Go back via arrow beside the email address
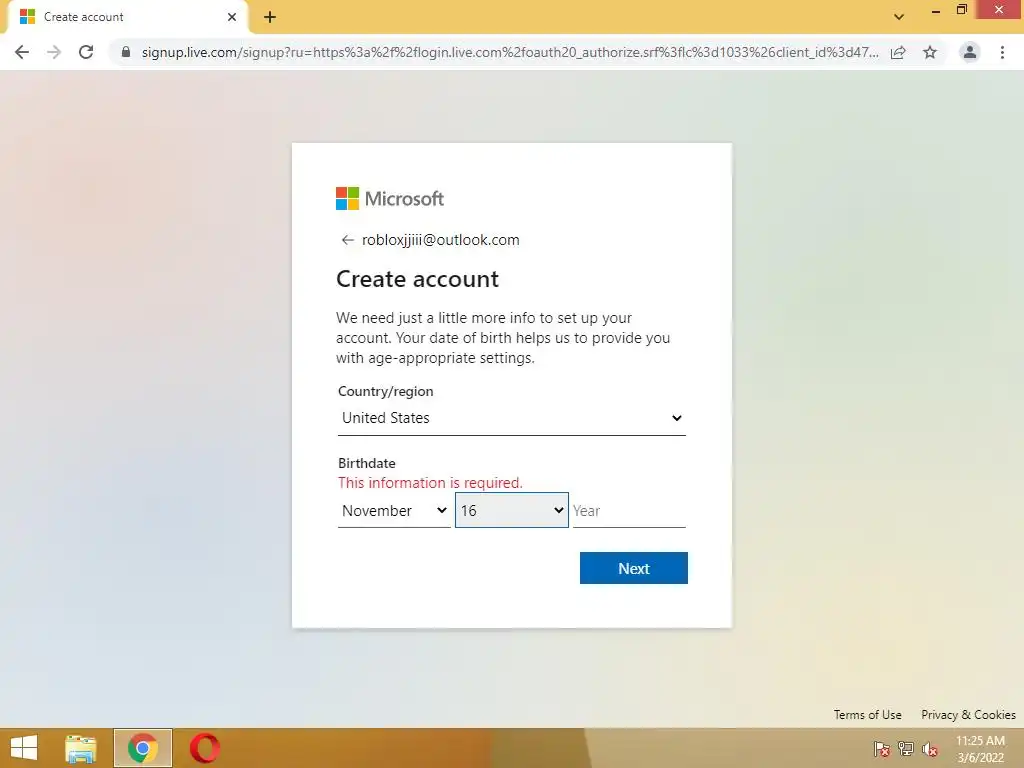The height and width of the screenshot is (768, 1024). click(347, 240)
